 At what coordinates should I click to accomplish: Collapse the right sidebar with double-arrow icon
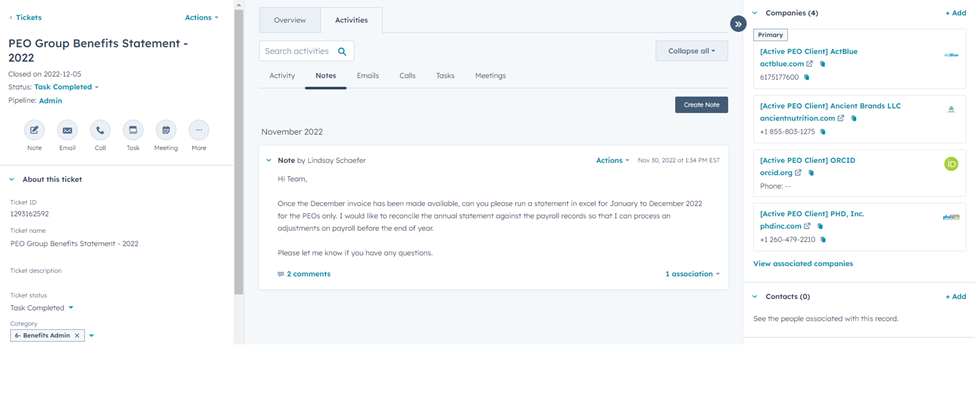(x=738, y=24)
